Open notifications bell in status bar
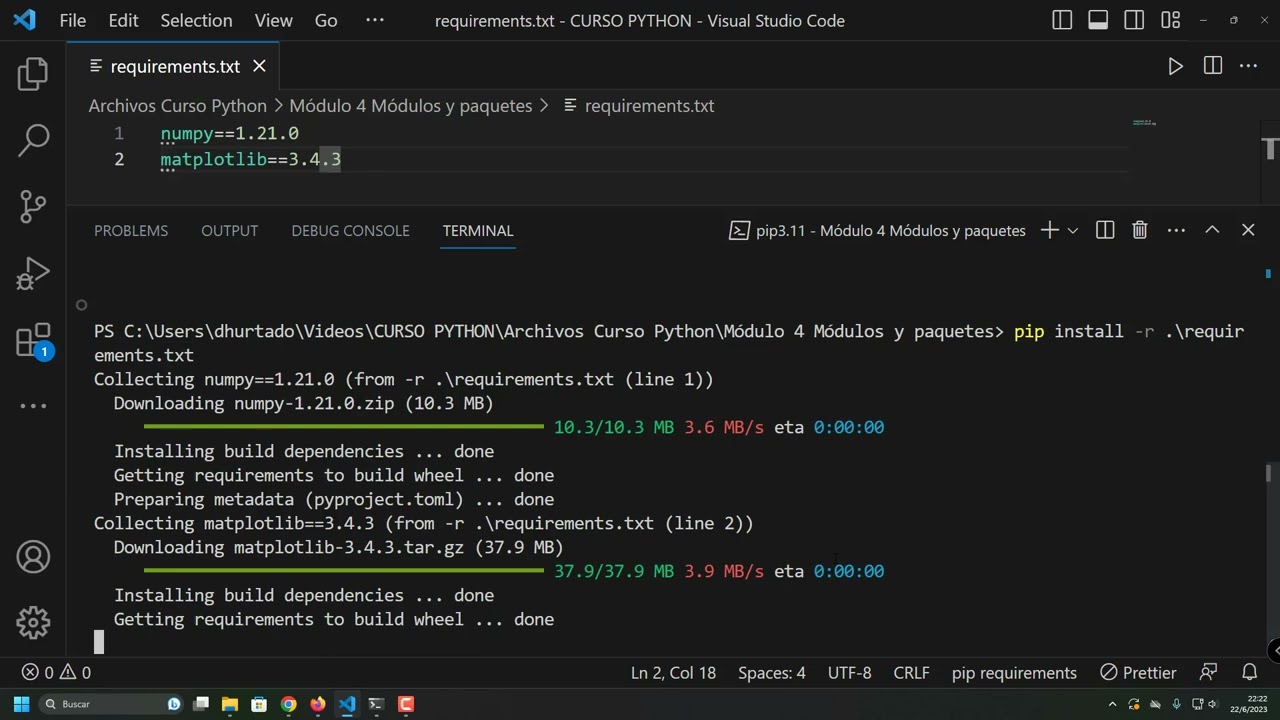This screenshot has width=1280, height=720. pos(1250,673)
